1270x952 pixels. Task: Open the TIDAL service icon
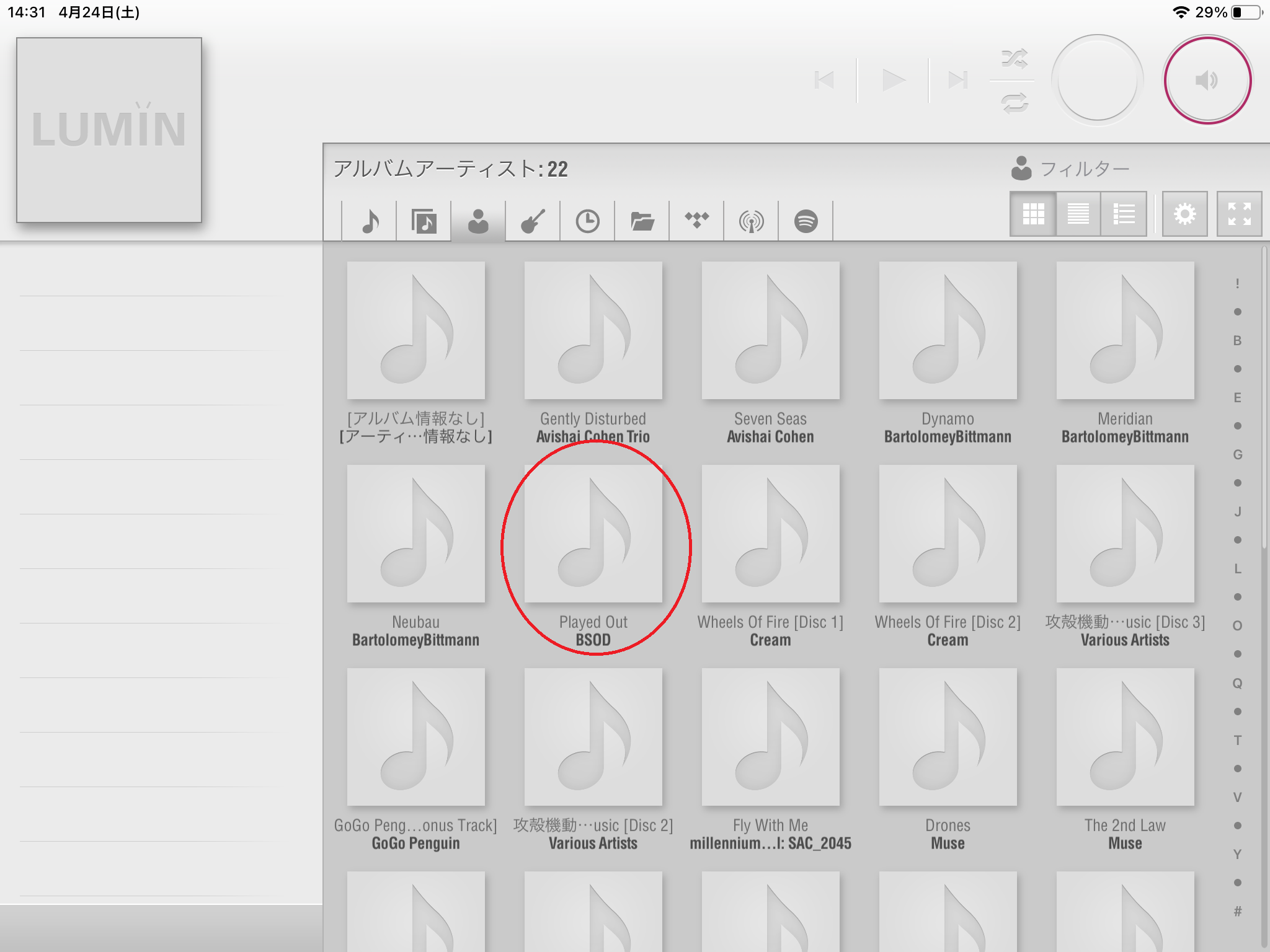coord(696,221)
